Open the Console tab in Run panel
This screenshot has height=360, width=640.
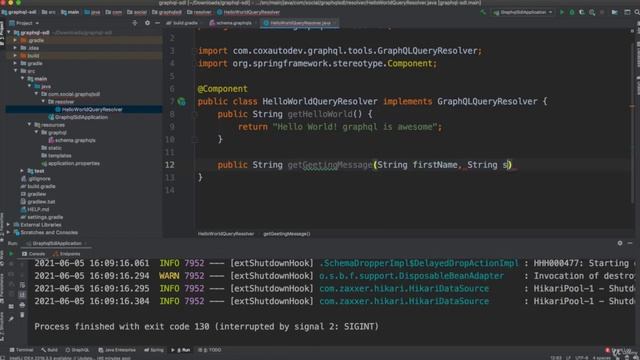pos(33,254)
